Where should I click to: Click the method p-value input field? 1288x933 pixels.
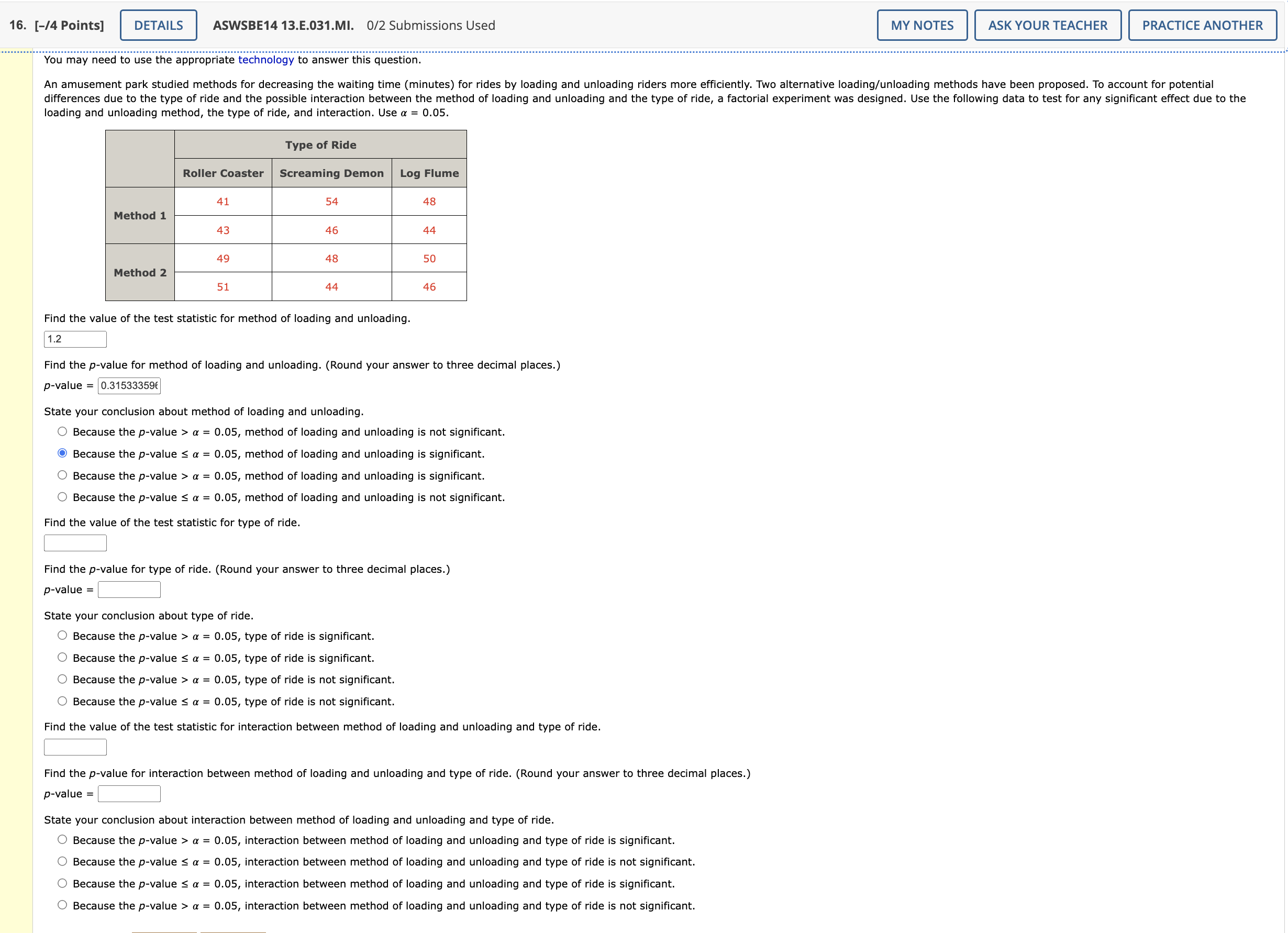129,385
